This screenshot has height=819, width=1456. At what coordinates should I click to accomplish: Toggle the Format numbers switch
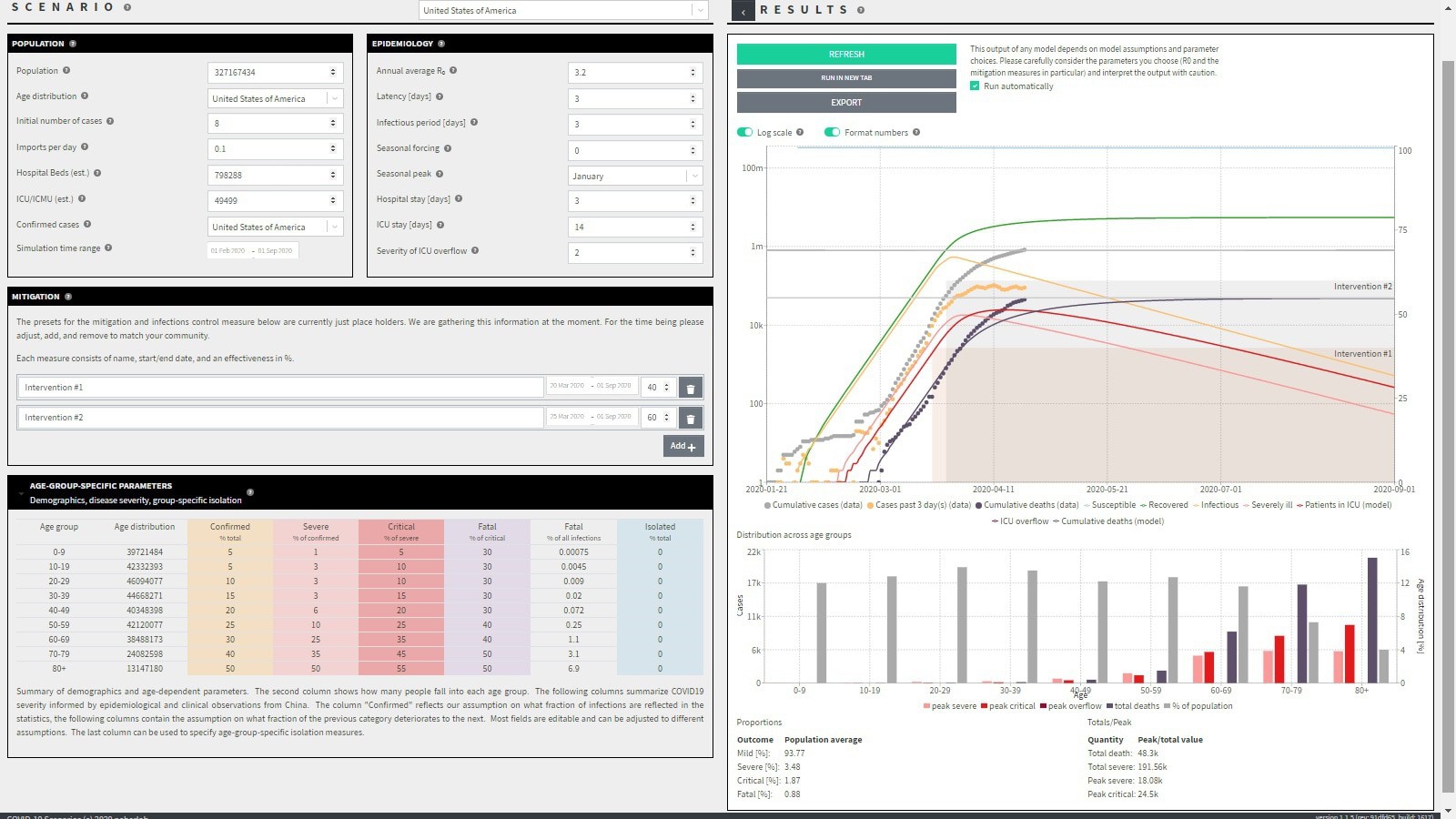tap(832, 132)
